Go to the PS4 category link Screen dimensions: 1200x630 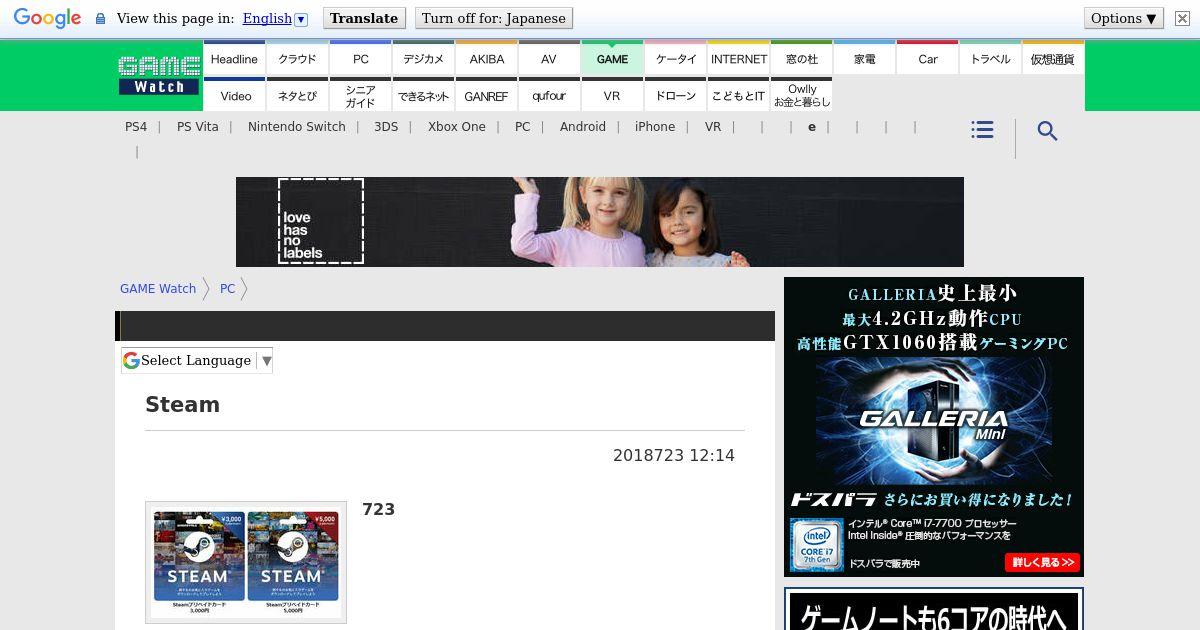pos(136,127)
